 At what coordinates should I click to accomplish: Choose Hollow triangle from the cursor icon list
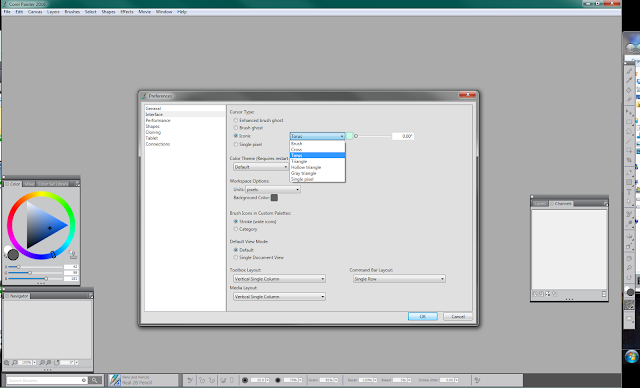(318, 167)
